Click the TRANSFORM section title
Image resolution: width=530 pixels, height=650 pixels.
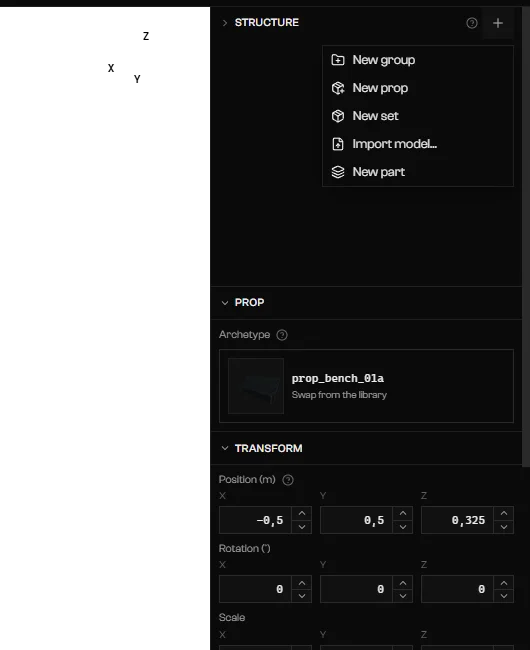click(269, 448)
